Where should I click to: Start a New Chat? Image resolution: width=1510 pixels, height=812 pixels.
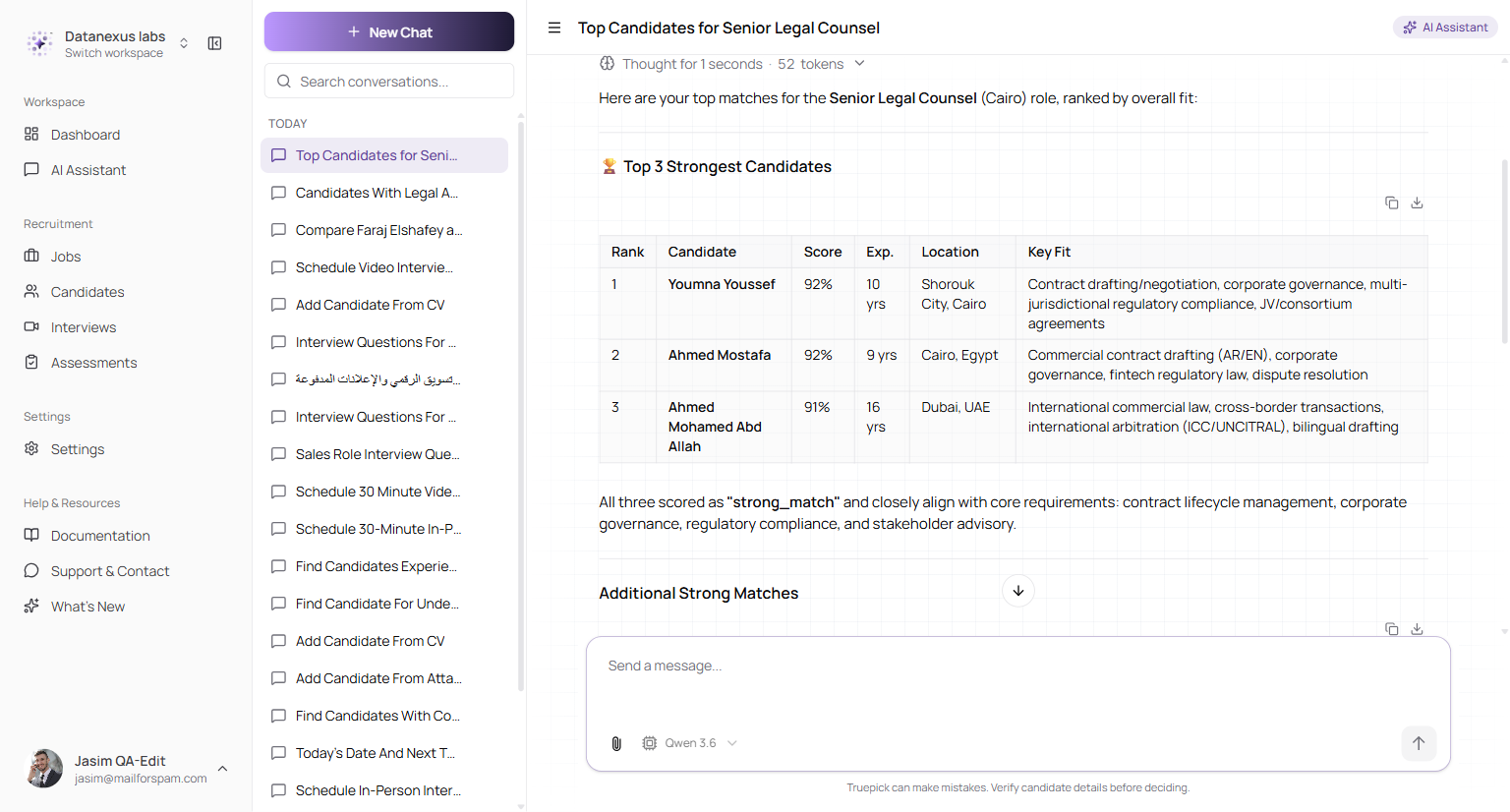pyautogui.click(x=389, y=31)
